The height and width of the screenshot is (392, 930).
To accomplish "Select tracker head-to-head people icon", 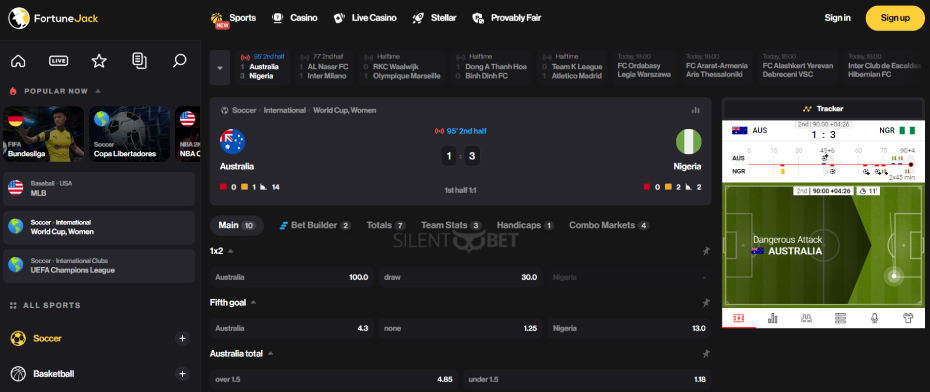I will pyautogui.click(x=806, y=318).
